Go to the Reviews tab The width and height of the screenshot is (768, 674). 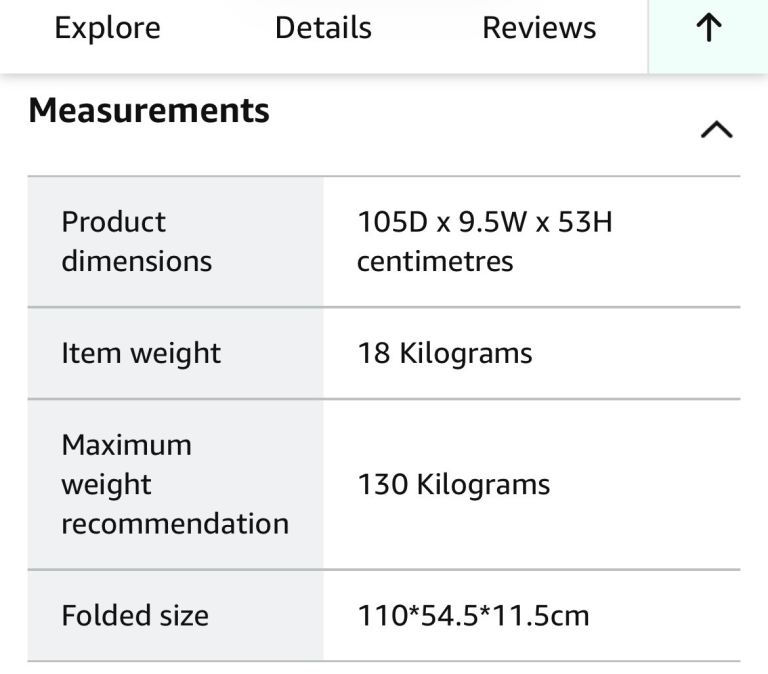point(539,28)
